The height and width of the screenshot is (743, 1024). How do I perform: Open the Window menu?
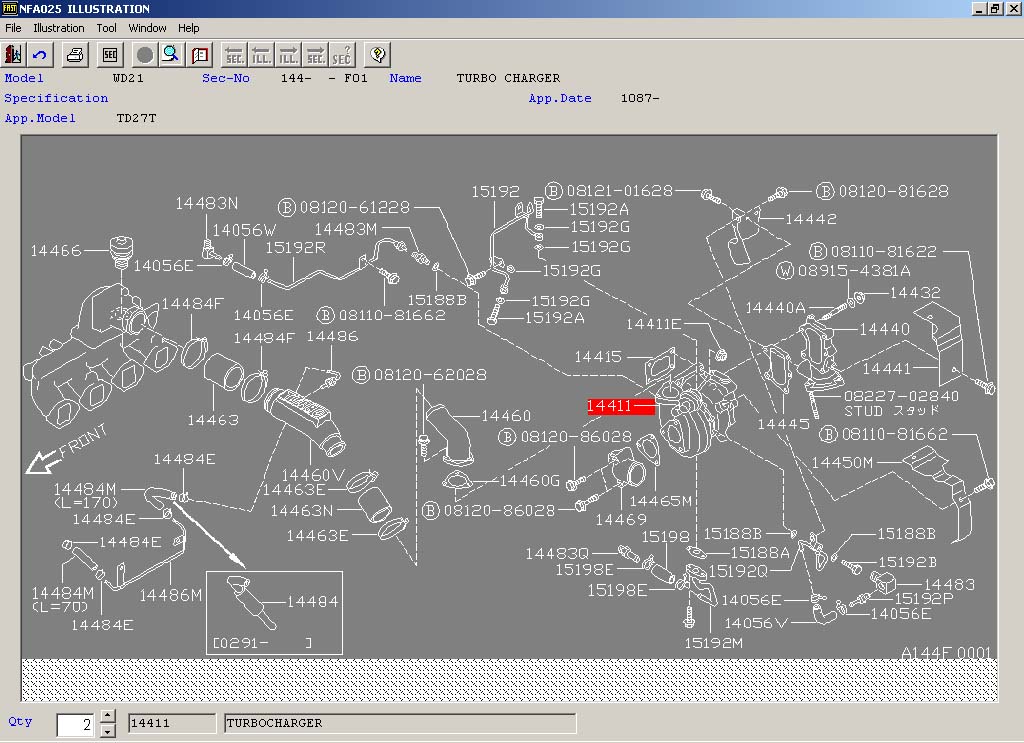148,28
